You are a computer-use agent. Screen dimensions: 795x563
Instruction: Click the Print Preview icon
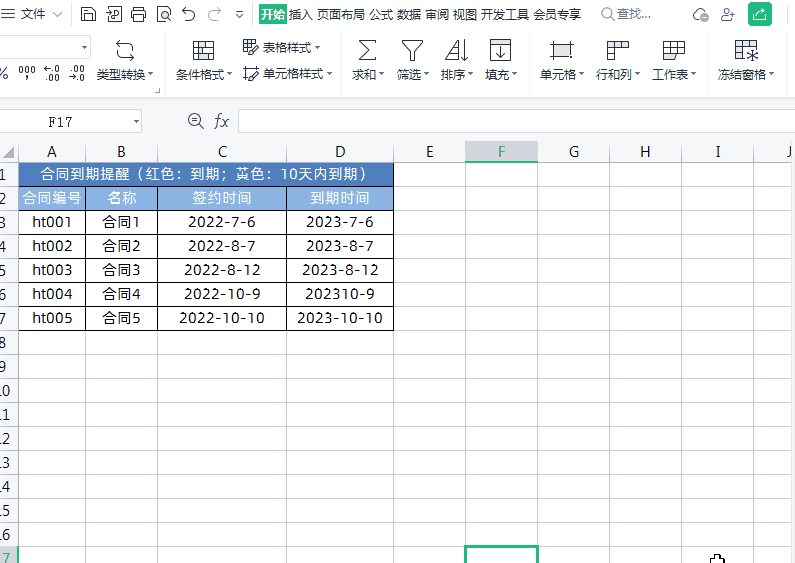click(164, 14)
